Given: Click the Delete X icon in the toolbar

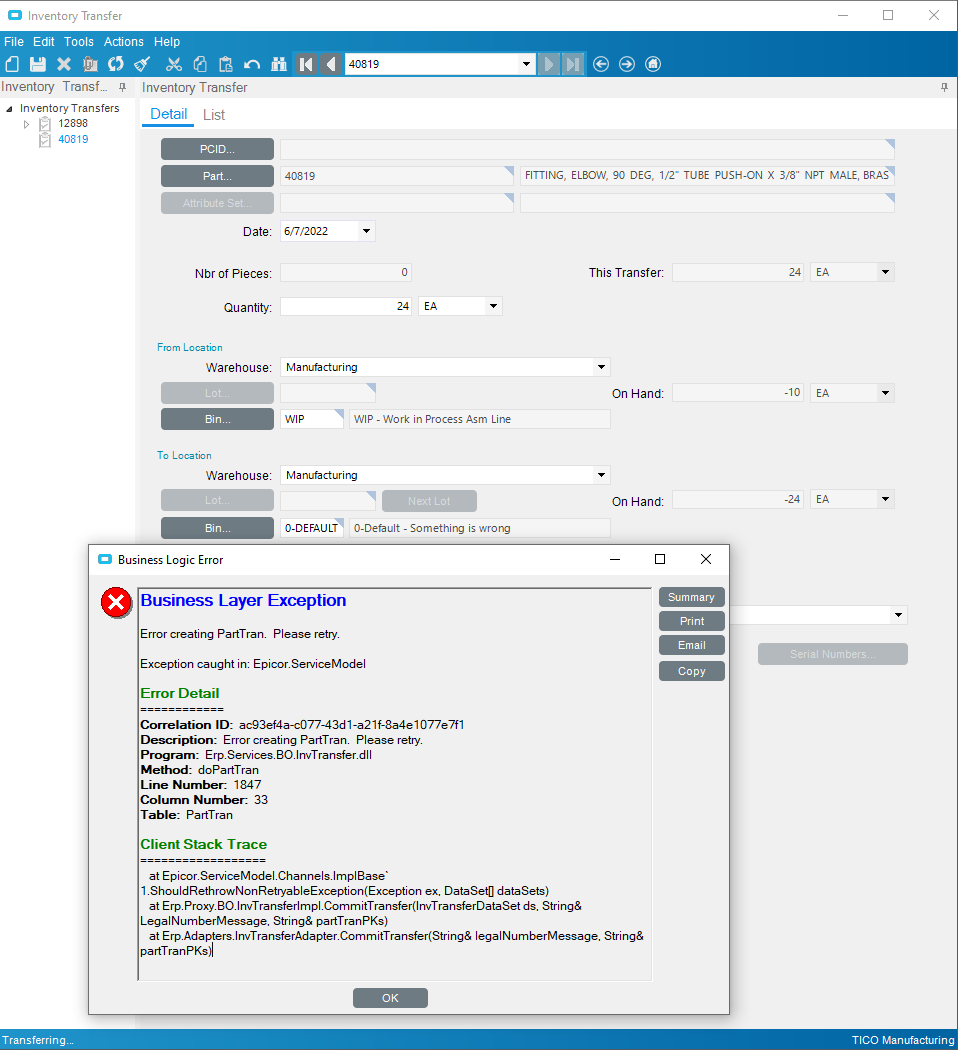Looking at the screenshot, I should pyautogui.click(x=64, y=64).
